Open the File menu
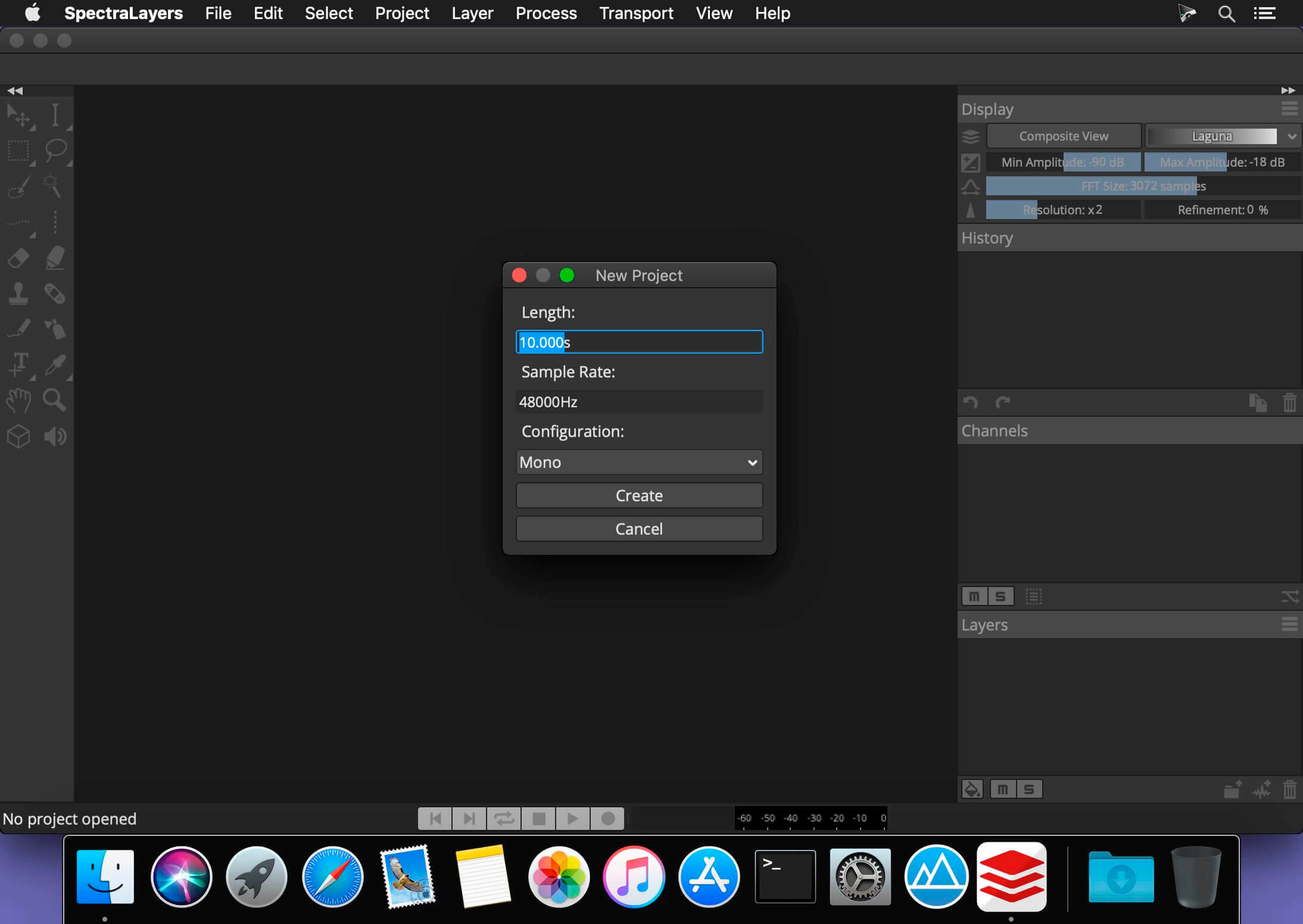 pos(218,13)
